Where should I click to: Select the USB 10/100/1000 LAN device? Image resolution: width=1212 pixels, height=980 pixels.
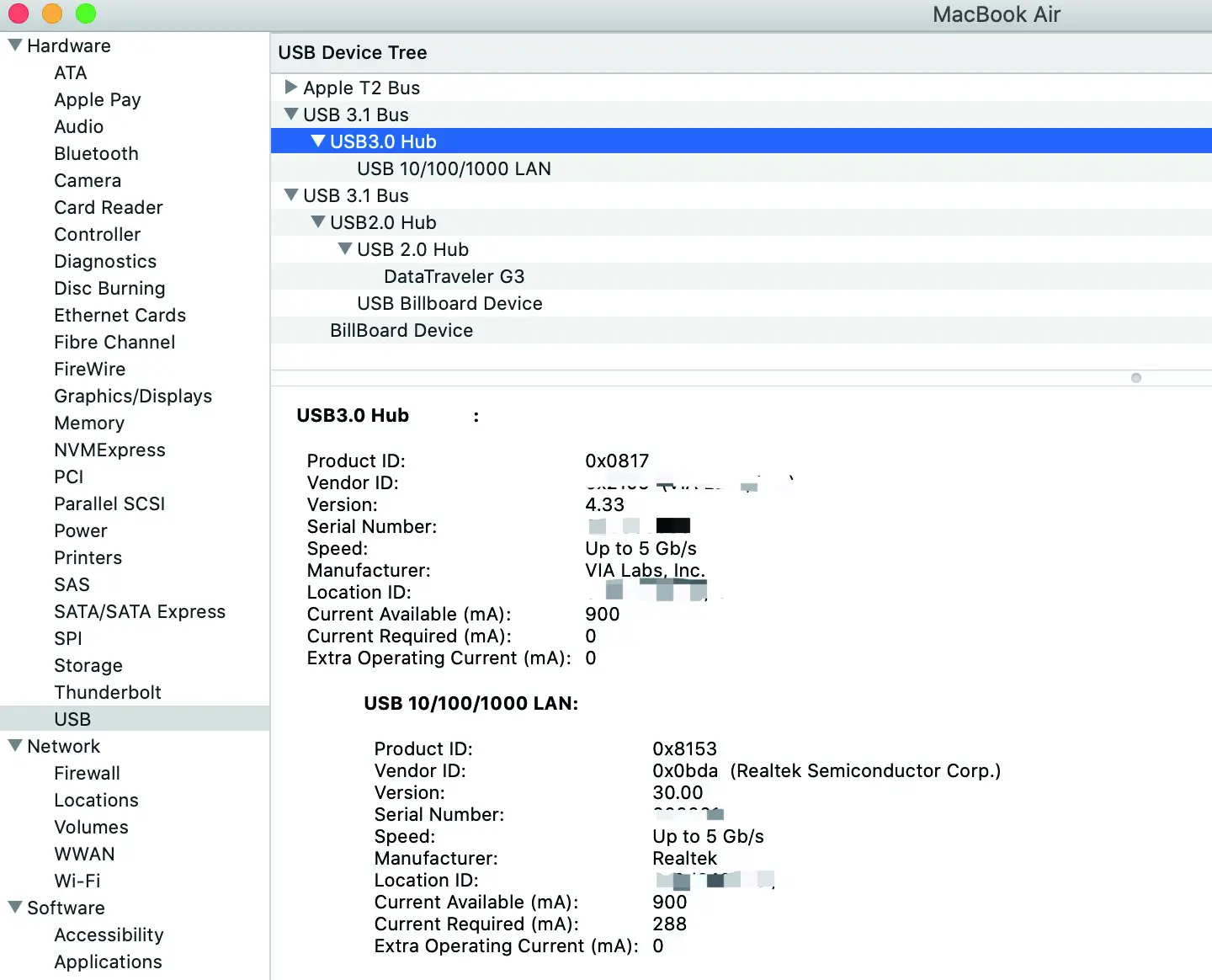point(454,168)
